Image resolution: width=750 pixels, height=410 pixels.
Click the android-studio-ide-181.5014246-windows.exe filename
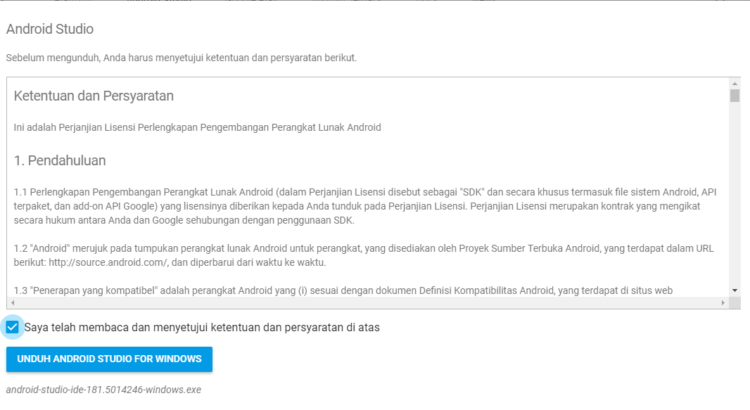103,389
